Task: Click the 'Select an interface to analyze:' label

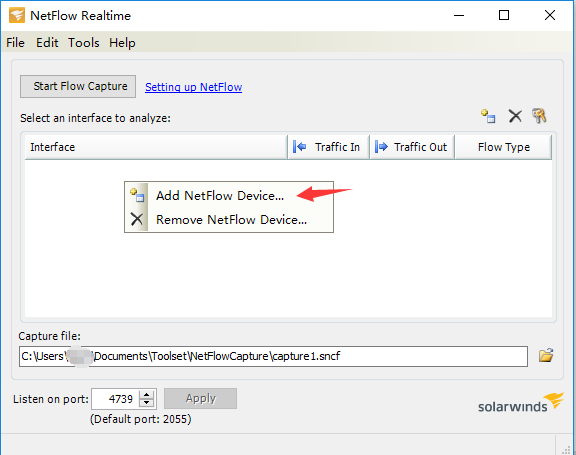Action: coord(96,118)
